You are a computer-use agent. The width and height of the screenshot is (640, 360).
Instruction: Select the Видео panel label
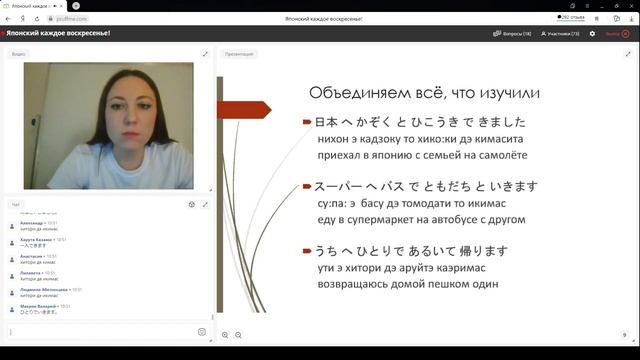(18, 54)
